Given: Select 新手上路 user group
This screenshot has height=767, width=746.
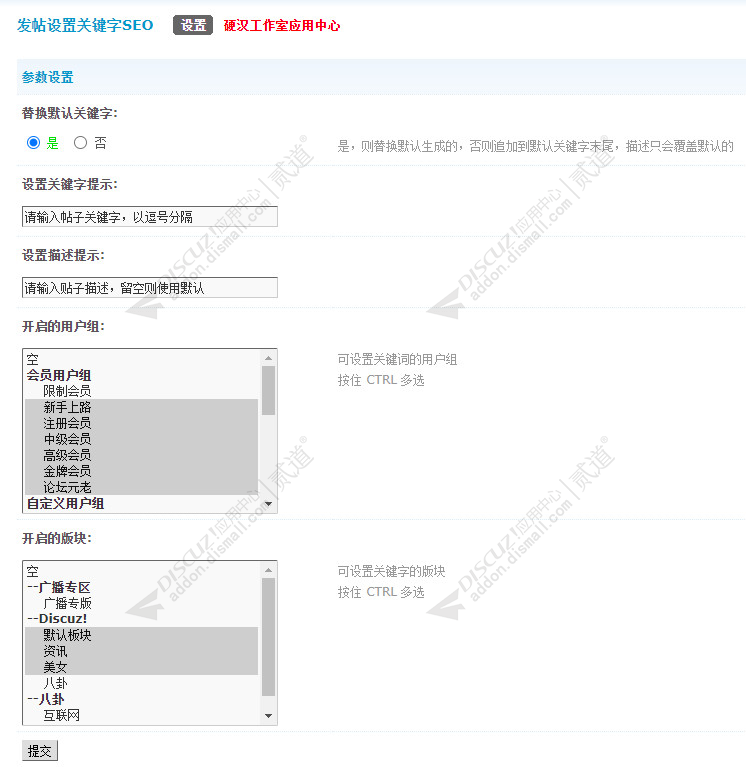Looking at the screenshot, I should (141, 407).
